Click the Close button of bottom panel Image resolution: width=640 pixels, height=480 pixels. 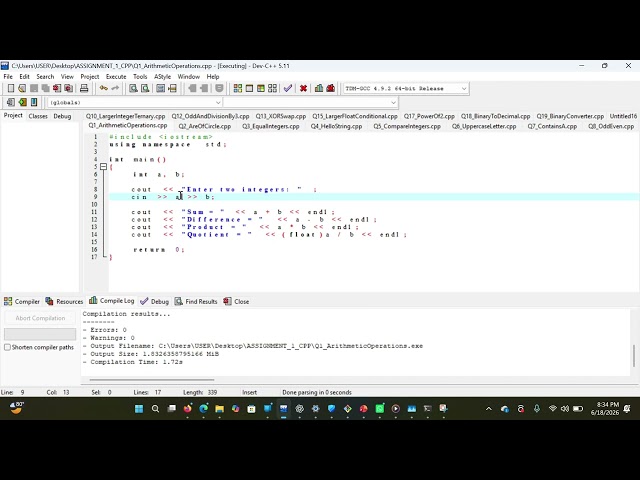[236, 302]
